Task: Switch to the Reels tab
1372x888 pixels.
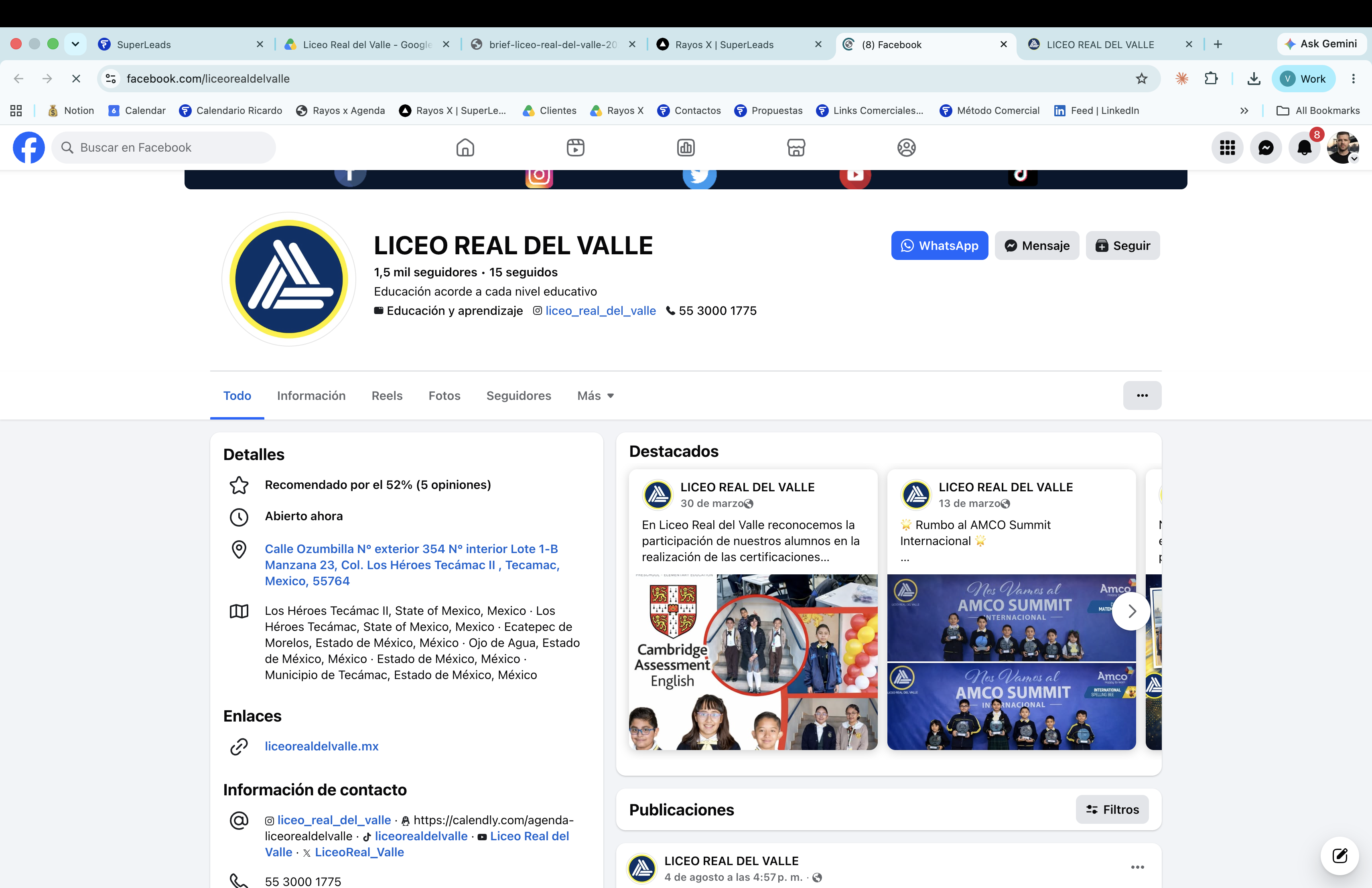Action: coord(387,395)
